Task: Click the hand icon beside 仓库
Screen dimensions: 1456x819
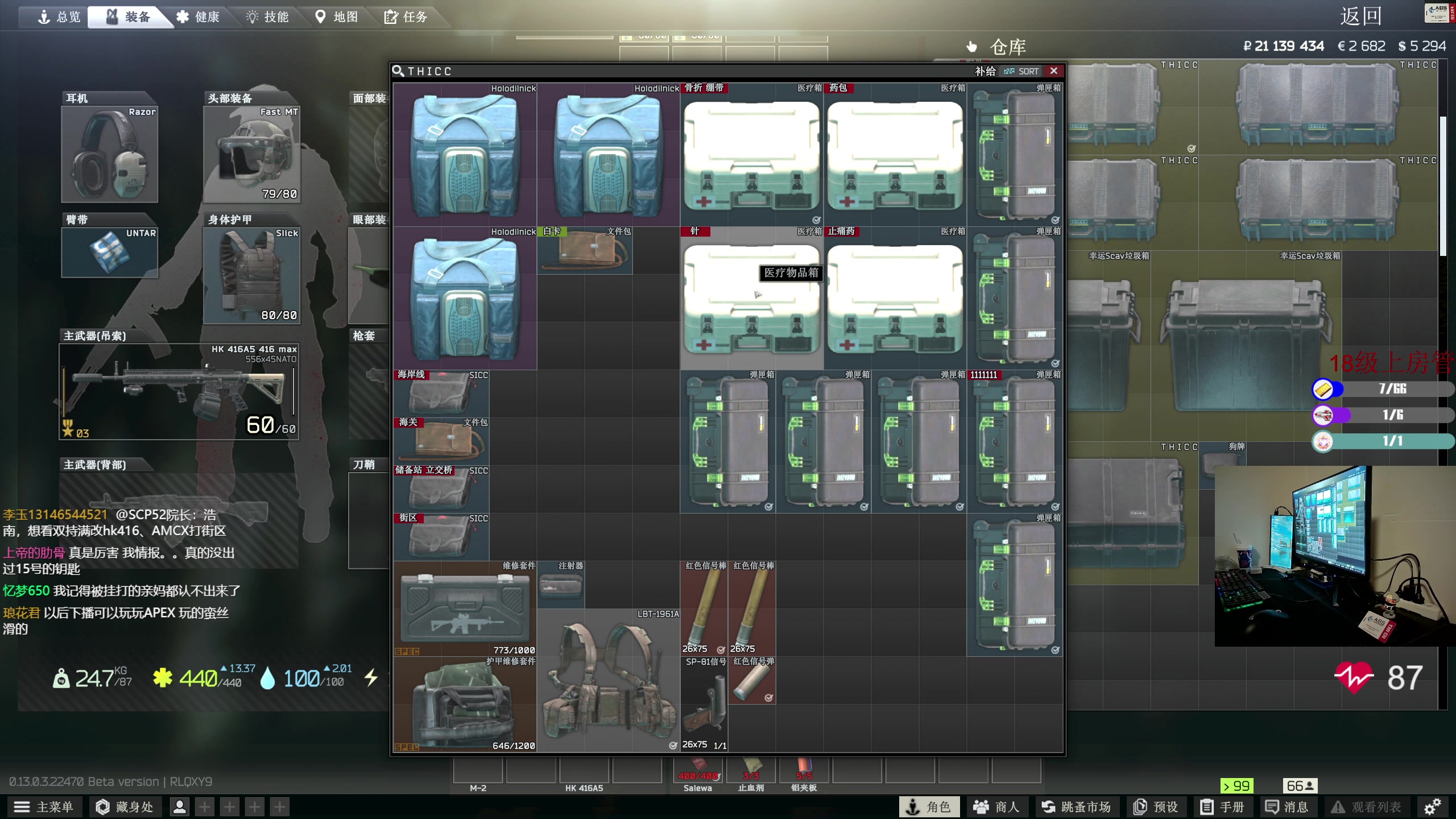Action: click(972, 47)
